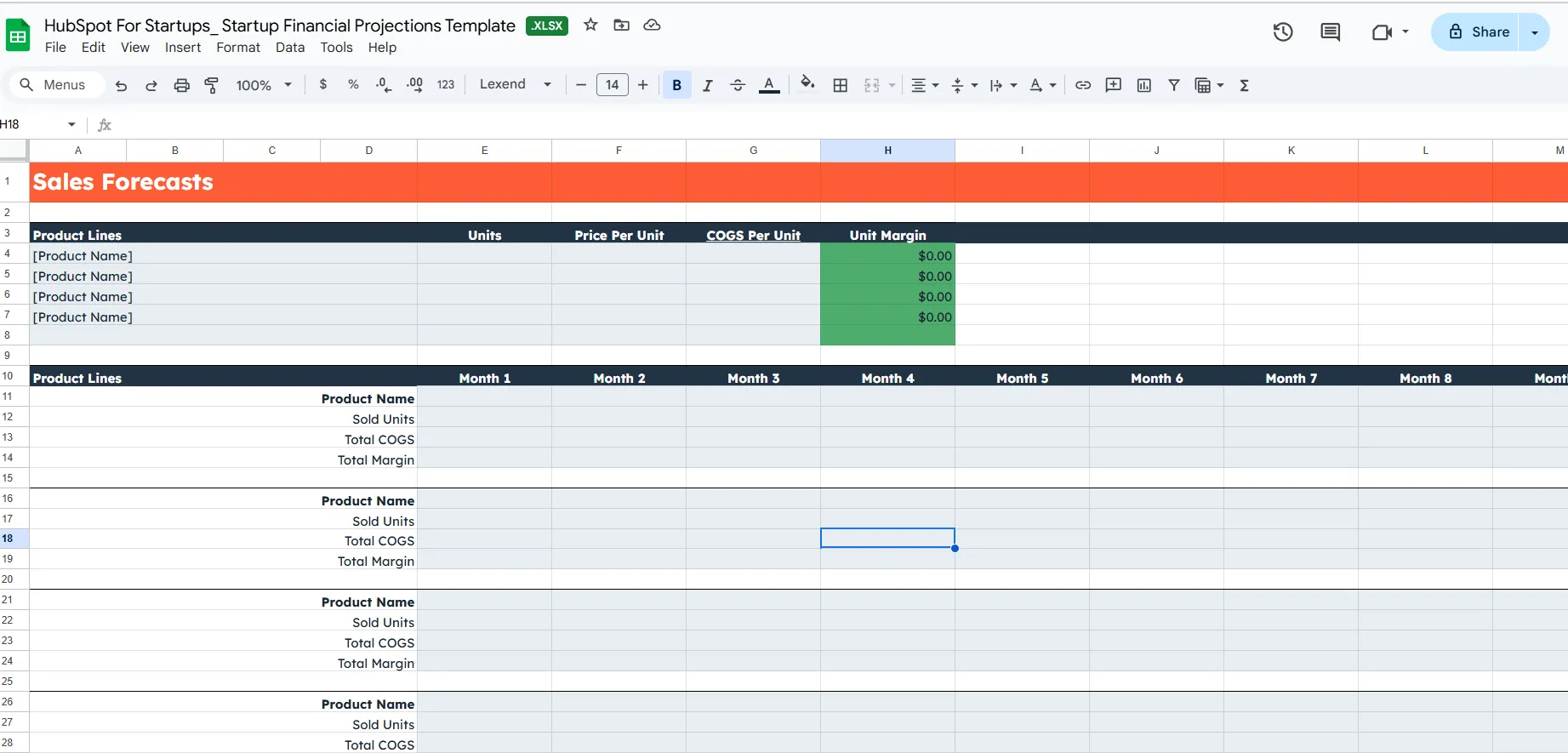Viewport: 1568px width, 753px height.
Task: Toggle strikethrough formatting
Action: point(738,85)
